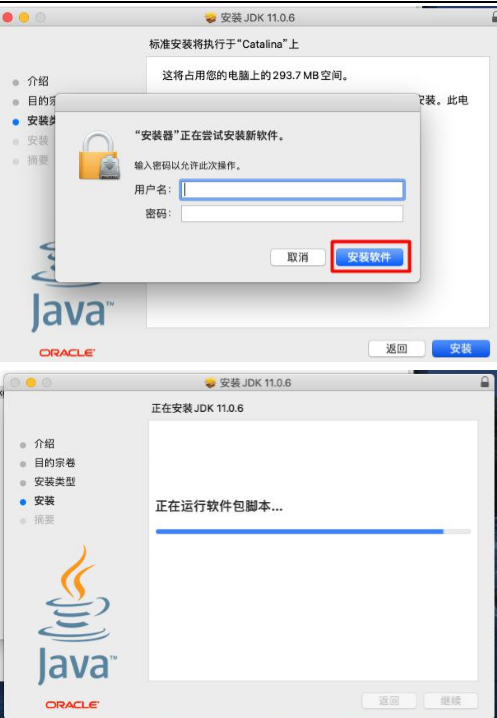Focus the 用户名 username field
This screenshot has width=497, height=718.
click(292, 190)
